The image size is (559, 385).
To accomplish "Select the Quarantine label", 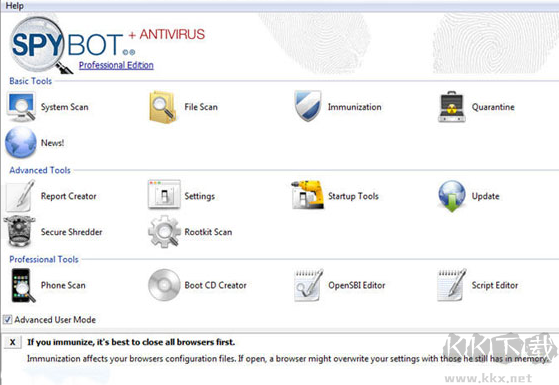I will [x=493, y=107].
